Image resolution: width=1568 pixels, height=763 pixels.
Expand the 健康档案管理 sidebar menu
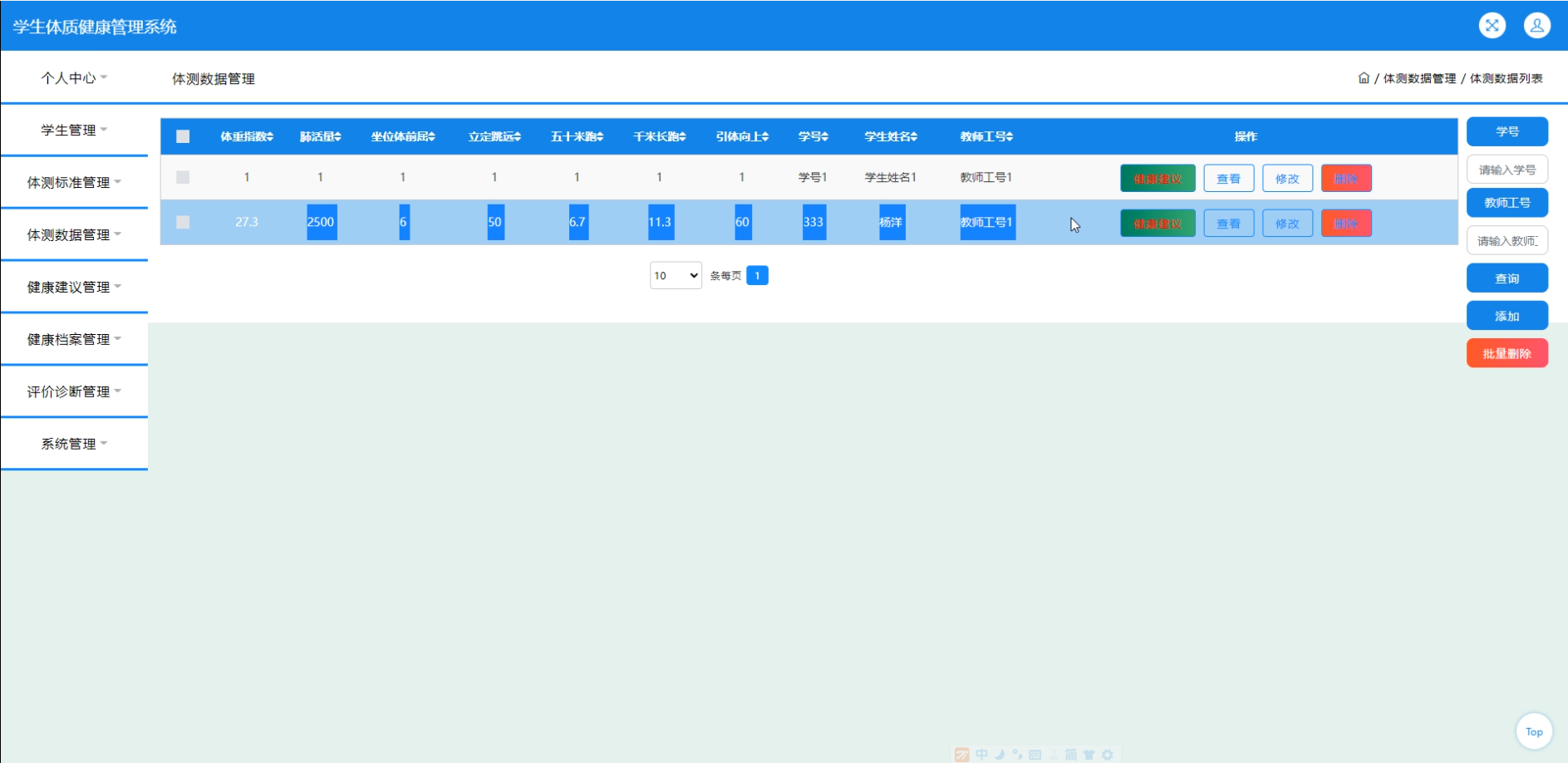tap(74, 339)
